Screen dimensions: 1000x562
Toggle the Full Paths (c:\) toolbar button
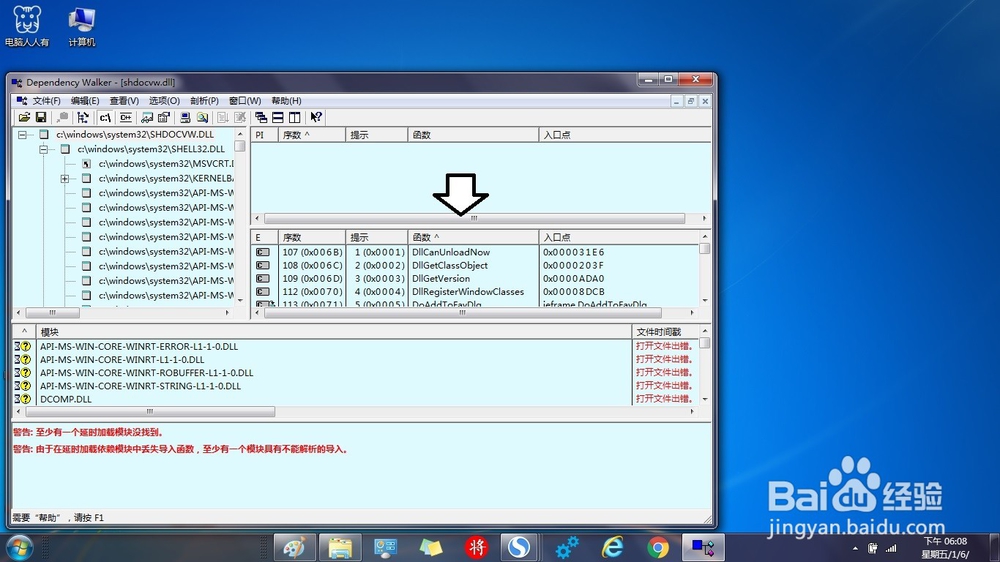(105, 117)
